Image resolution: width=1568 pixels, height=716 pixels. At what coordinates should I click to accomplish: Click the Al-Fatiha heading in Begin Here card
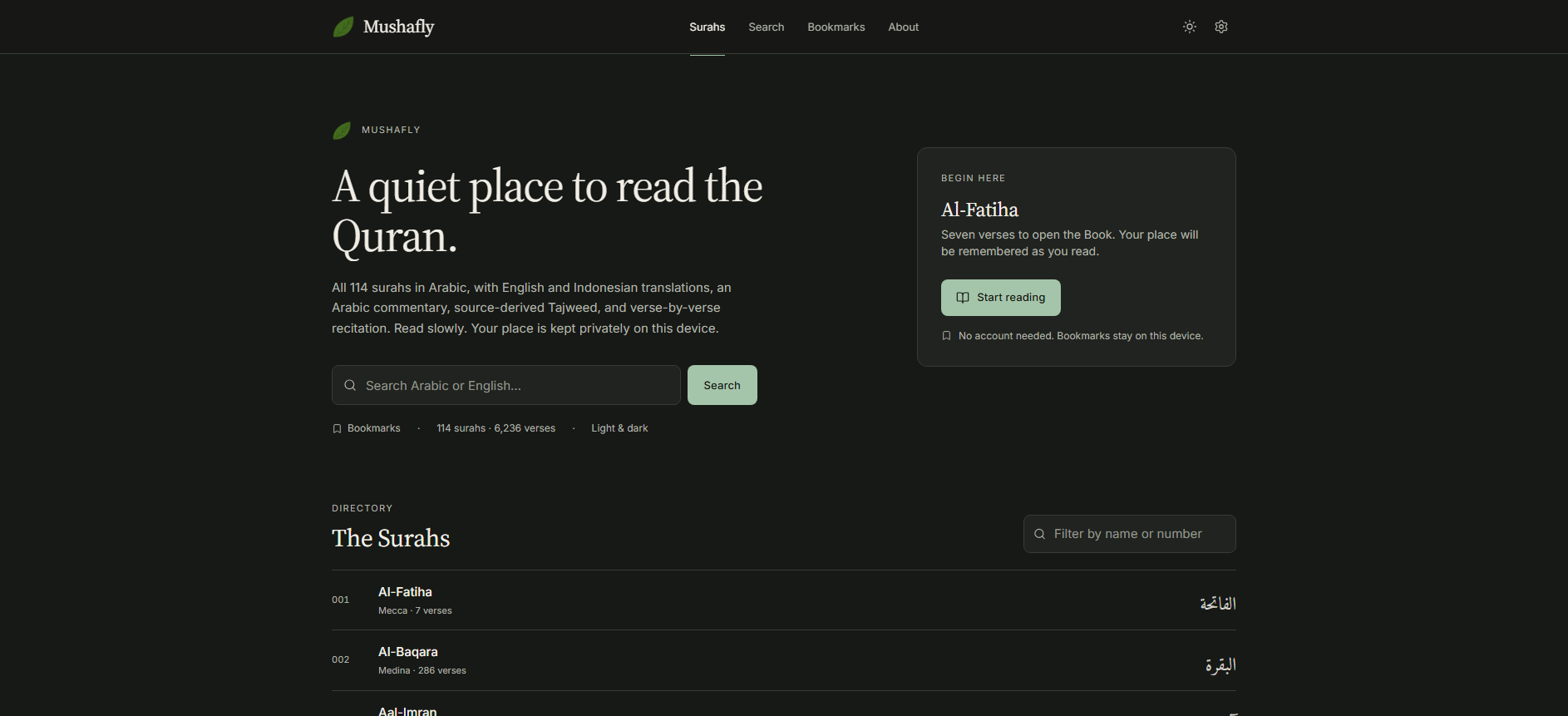[979, 210]
